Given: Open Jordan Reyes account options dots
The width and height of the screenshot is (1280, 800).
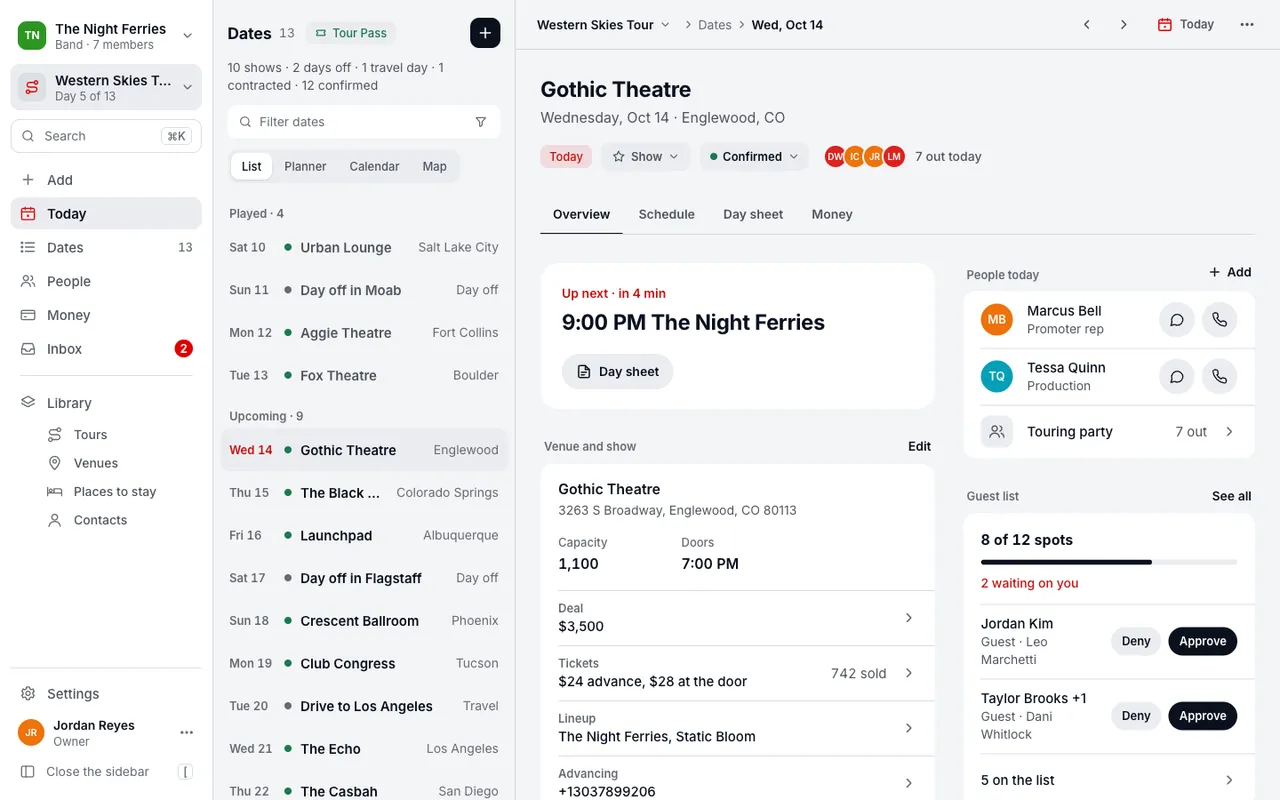Looking at the screenshot, I should [187, 733].
